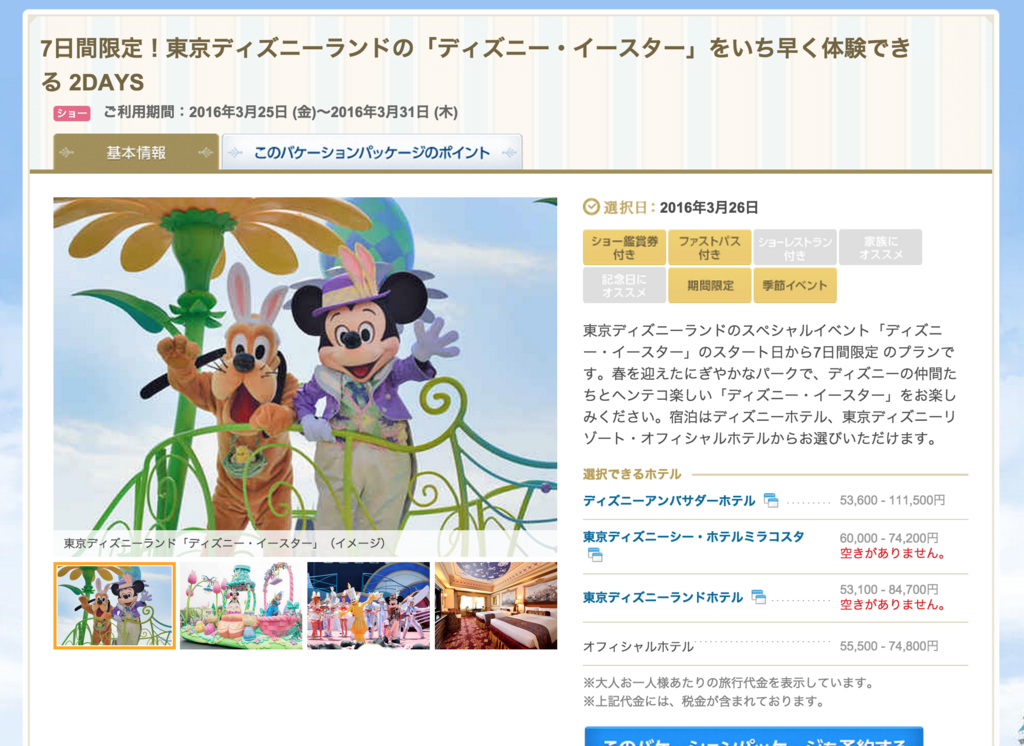Click the note ※大人お一人様あたりの旅行代金を表示しています。
This screenshot has height=746, width=1024.
729,683
